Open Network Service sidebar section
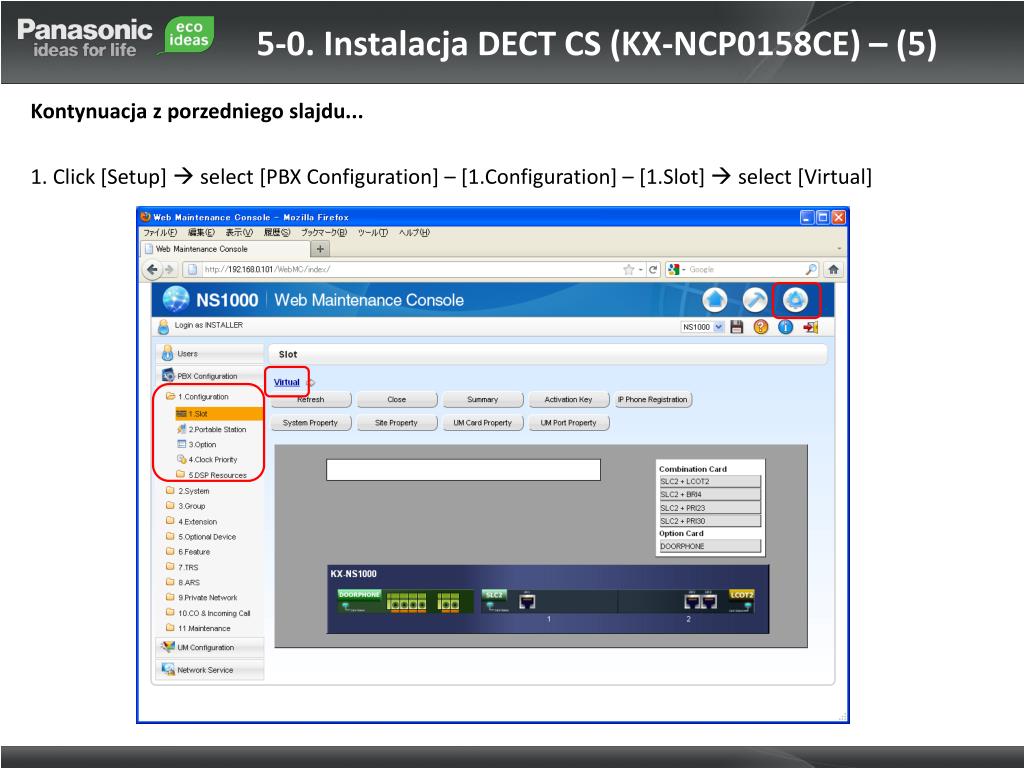Screen dimensions: 1024x768 [210, 670]
